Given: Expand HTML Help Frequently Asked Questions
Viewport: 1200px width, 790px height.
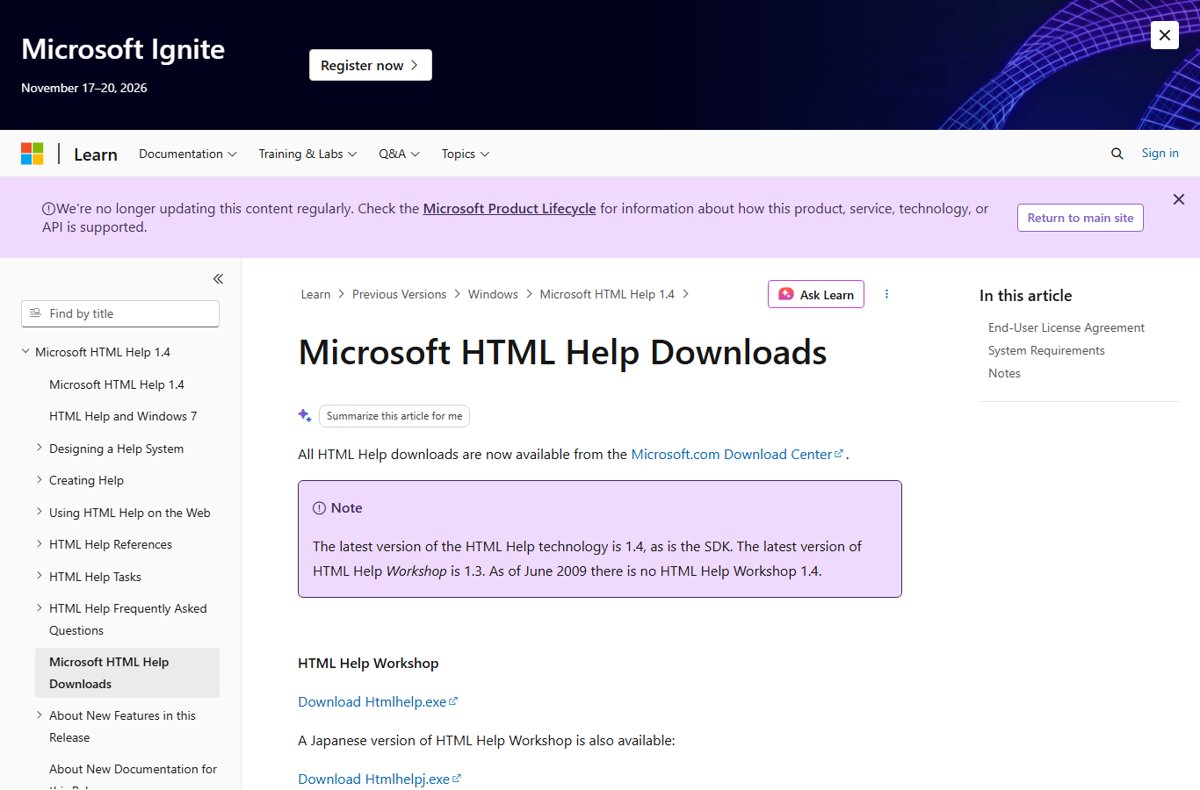Looking at the screenshot, I should (x=39, y=608).
